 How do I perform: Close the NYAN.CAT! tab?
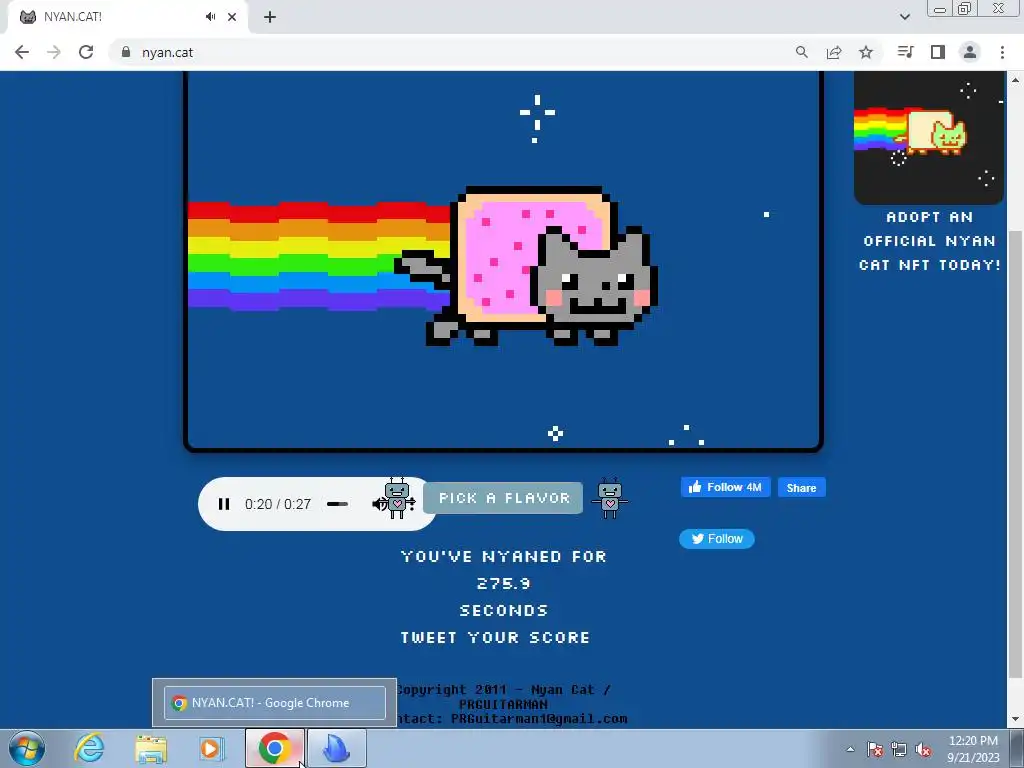[x=232, y=17]
